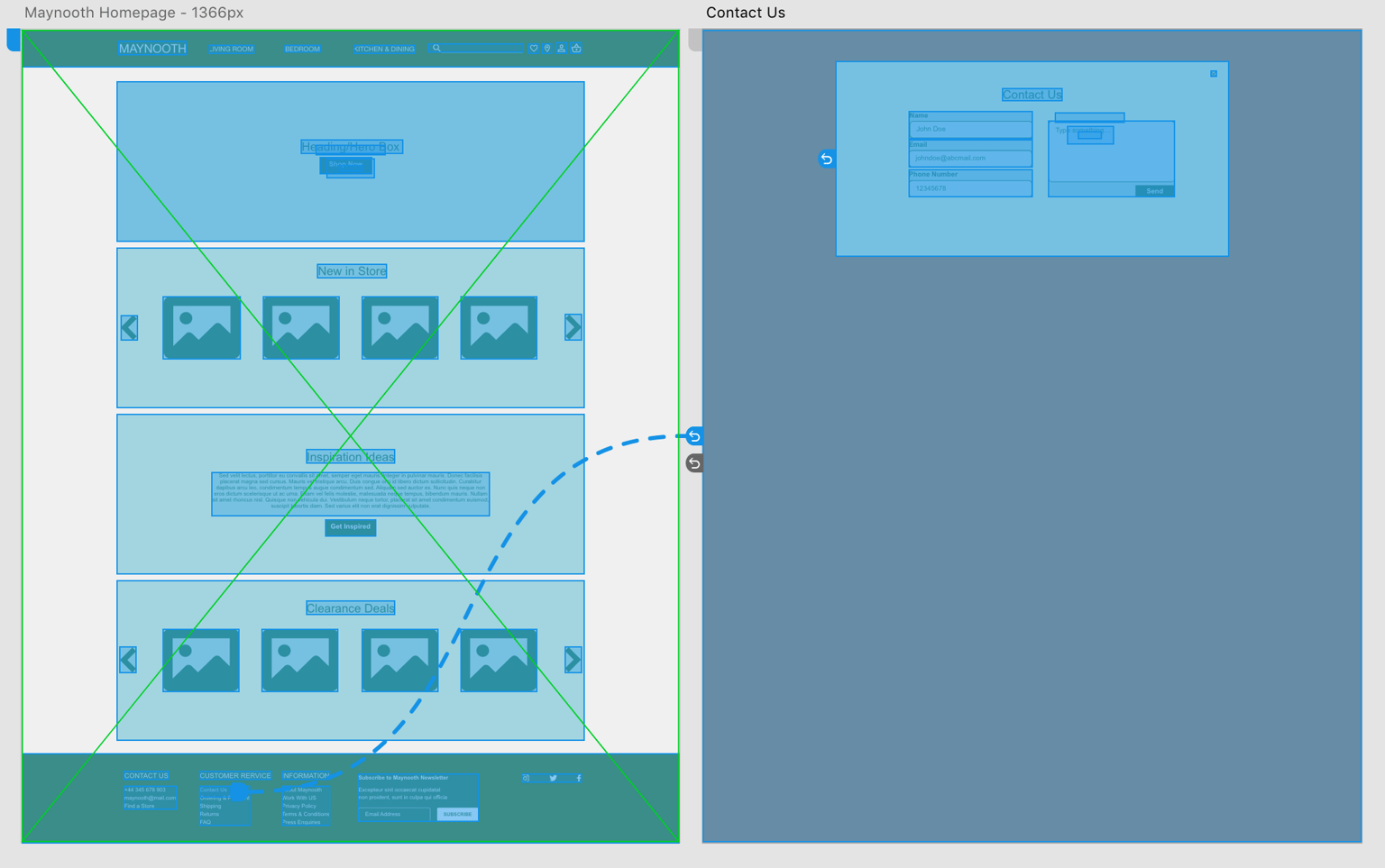Click the +44 345 678 903 phone number
The height and width of the screenshot is (868, 1385).
point(145,790)
